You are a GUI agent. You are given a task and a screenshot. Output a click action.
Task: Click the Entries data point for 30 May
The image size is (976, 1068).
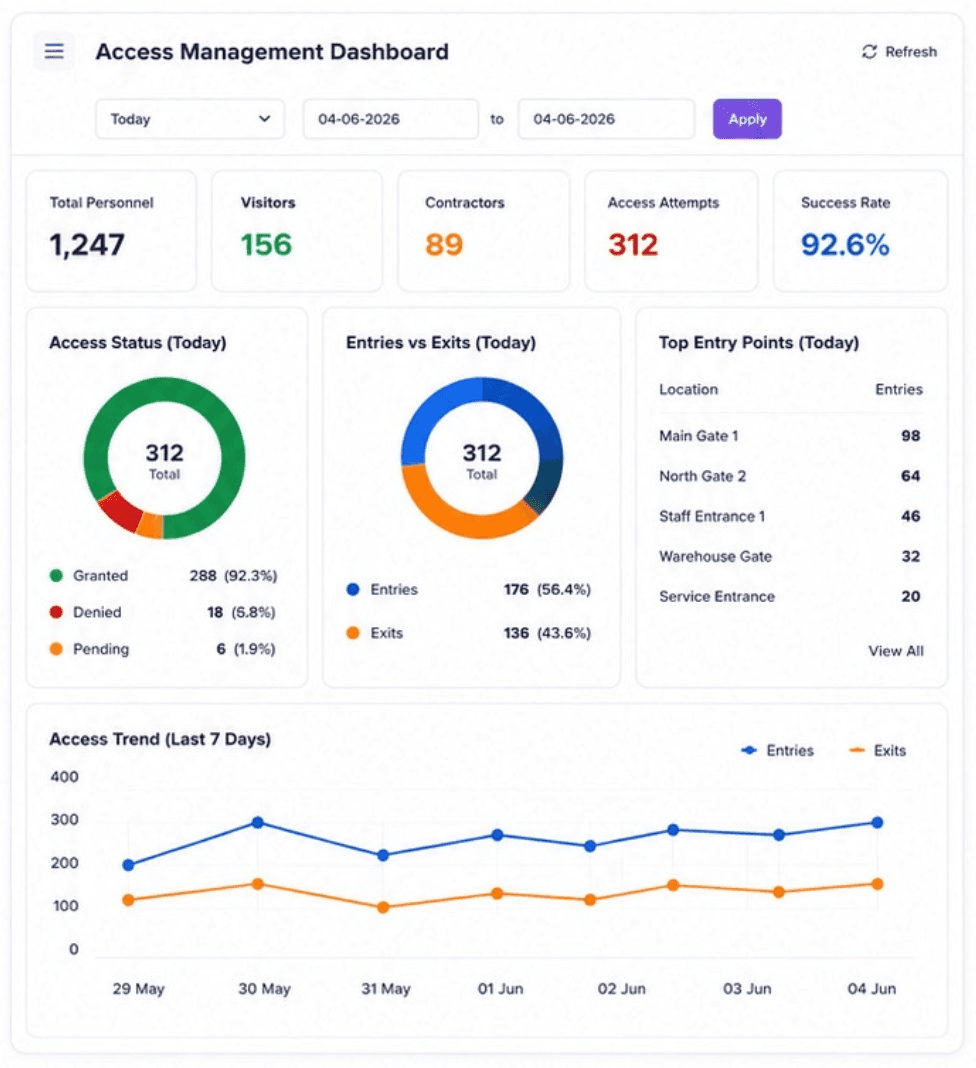click(x=257, y=822)
